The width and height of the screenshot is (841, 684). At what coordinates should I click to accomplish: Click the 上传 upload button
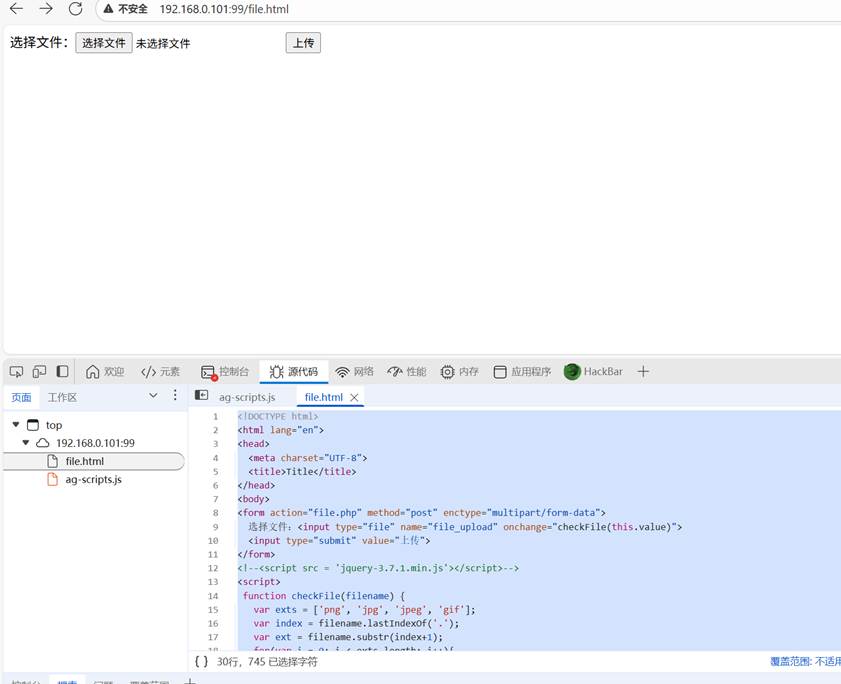(303, 43)
